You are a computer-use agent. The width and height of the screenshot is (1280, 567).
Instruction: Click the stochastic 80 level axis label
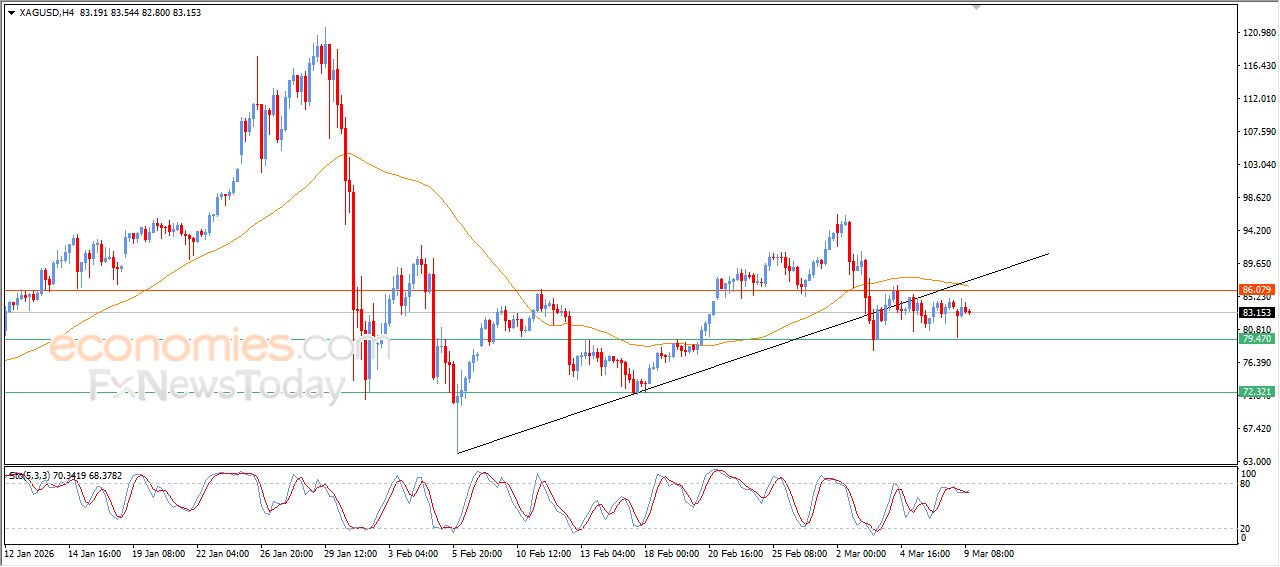click(1247, 484)
